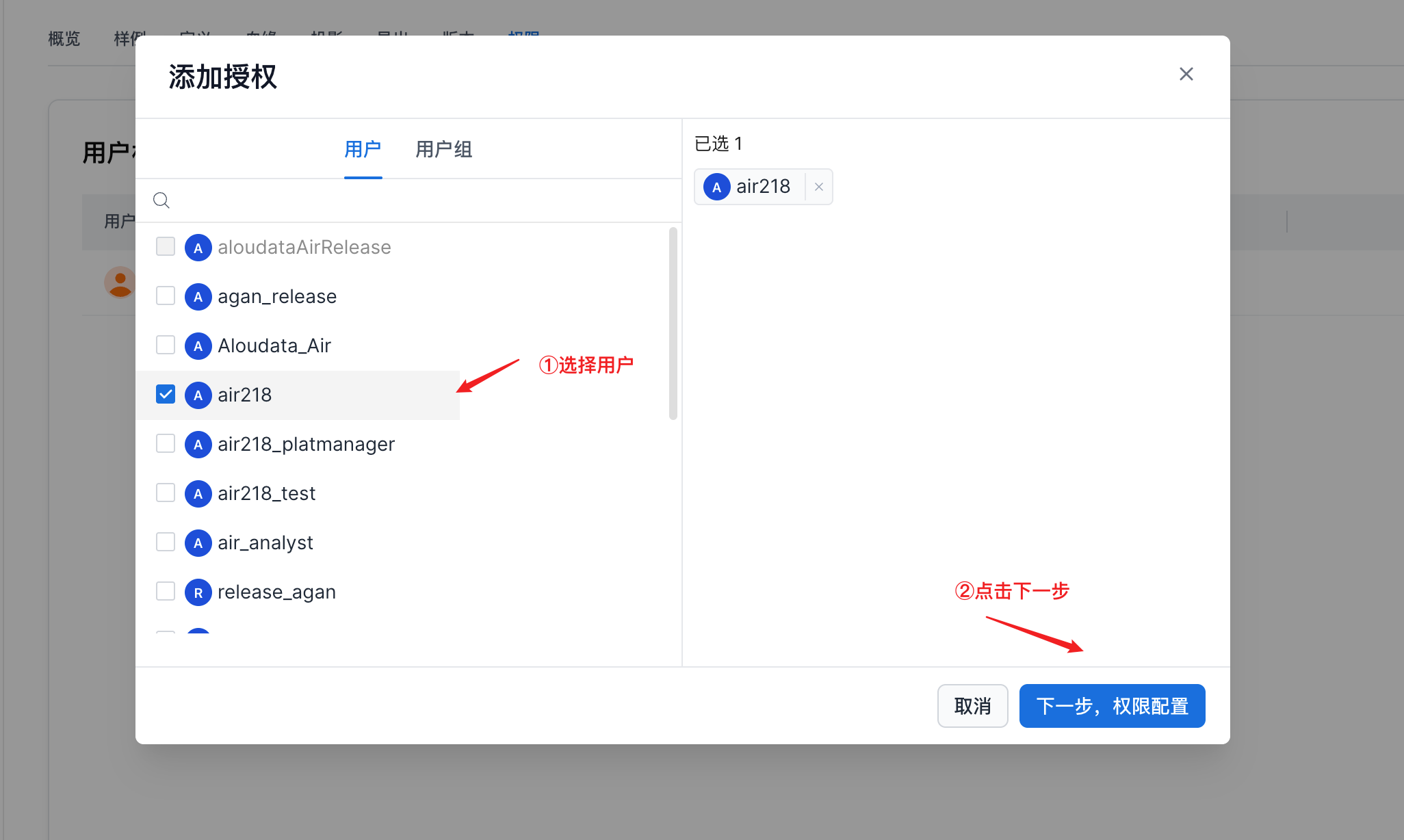Image resolution: width=1404 pixels, height=840 pixels.
Task: Check the agan_release checkbox
Action: [166, 296]
